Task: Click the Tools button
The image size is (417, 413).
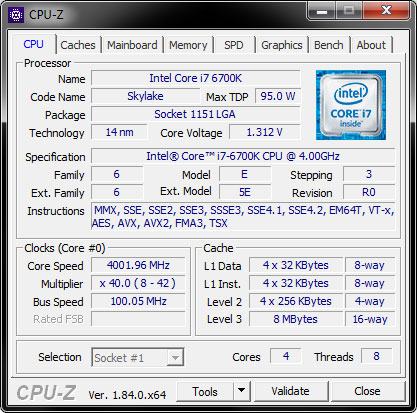Action: tap(205, 391)
